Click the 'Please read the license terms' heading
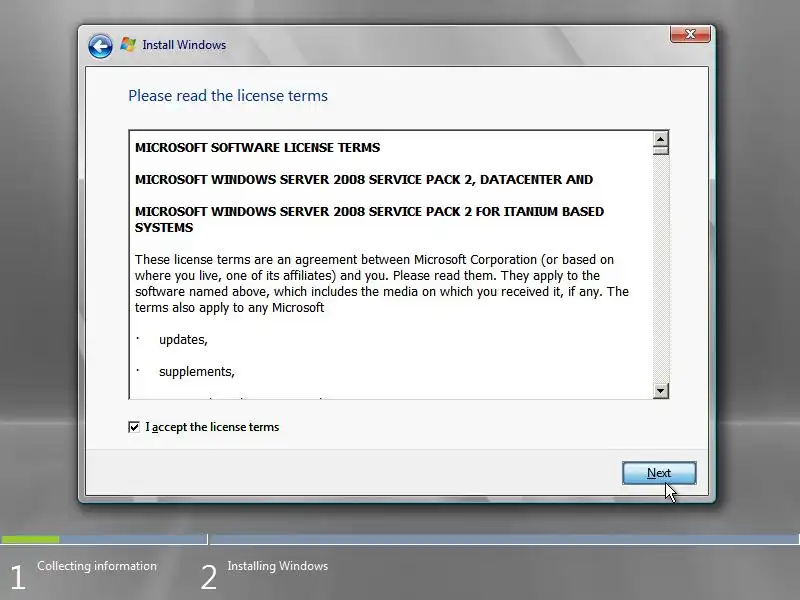The width and height of the screenshot is (800, 600). 228,96
